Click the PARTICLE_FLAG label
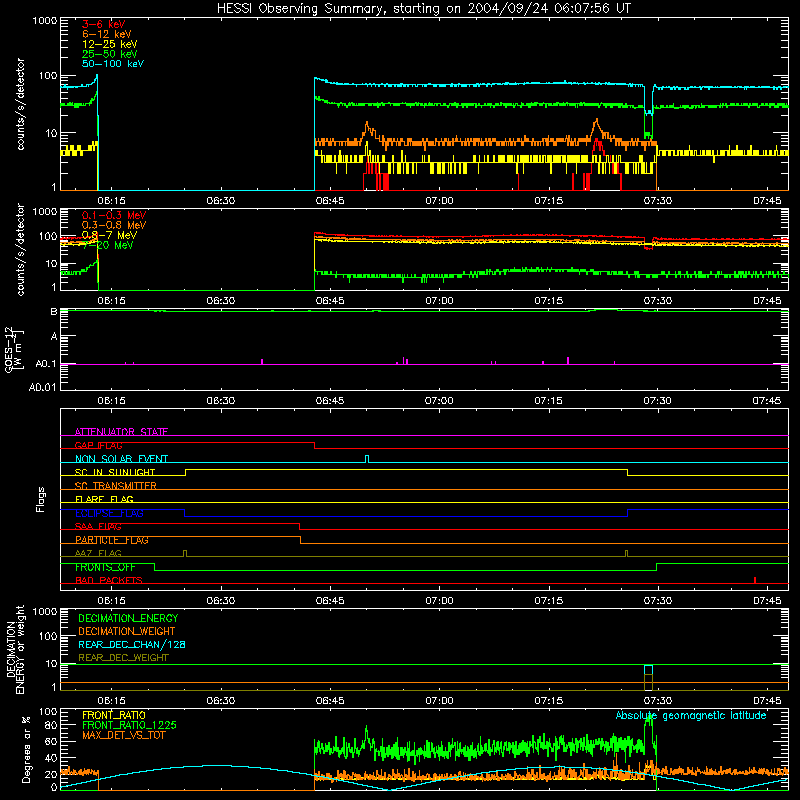Screen dimensions: 800x800 click(112, 539)
